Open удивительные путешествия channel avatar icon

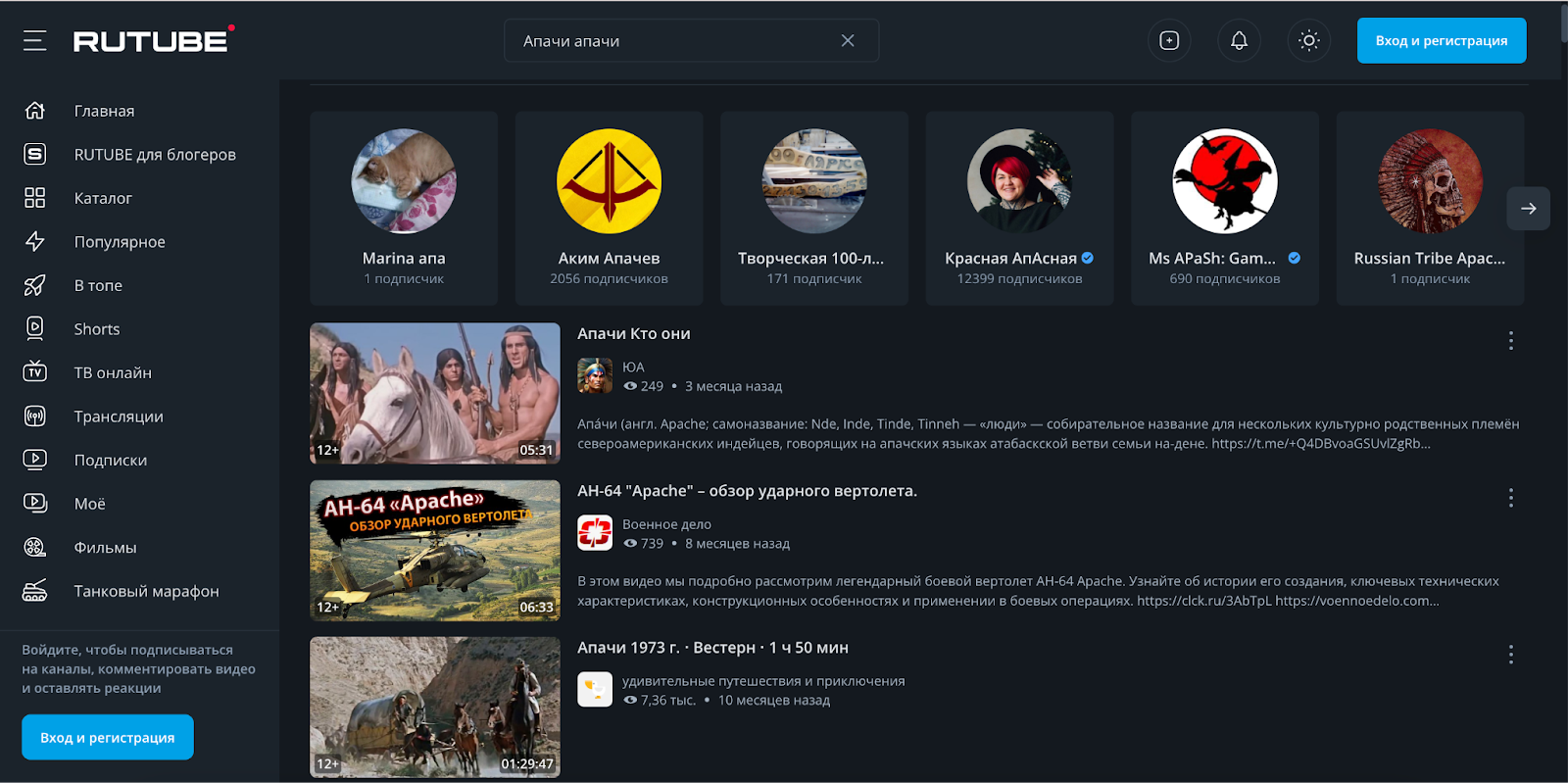tap(595, 689)
